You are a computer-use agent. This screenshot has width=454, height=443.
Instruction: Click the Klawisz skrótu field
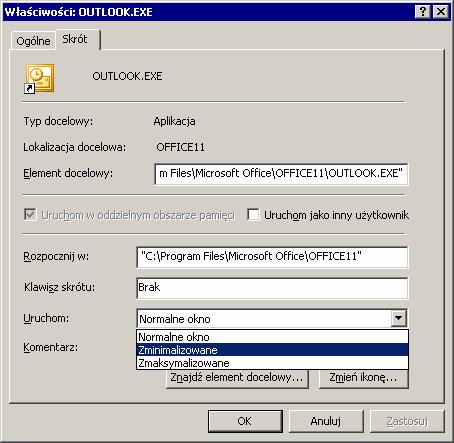pos(272,288)
